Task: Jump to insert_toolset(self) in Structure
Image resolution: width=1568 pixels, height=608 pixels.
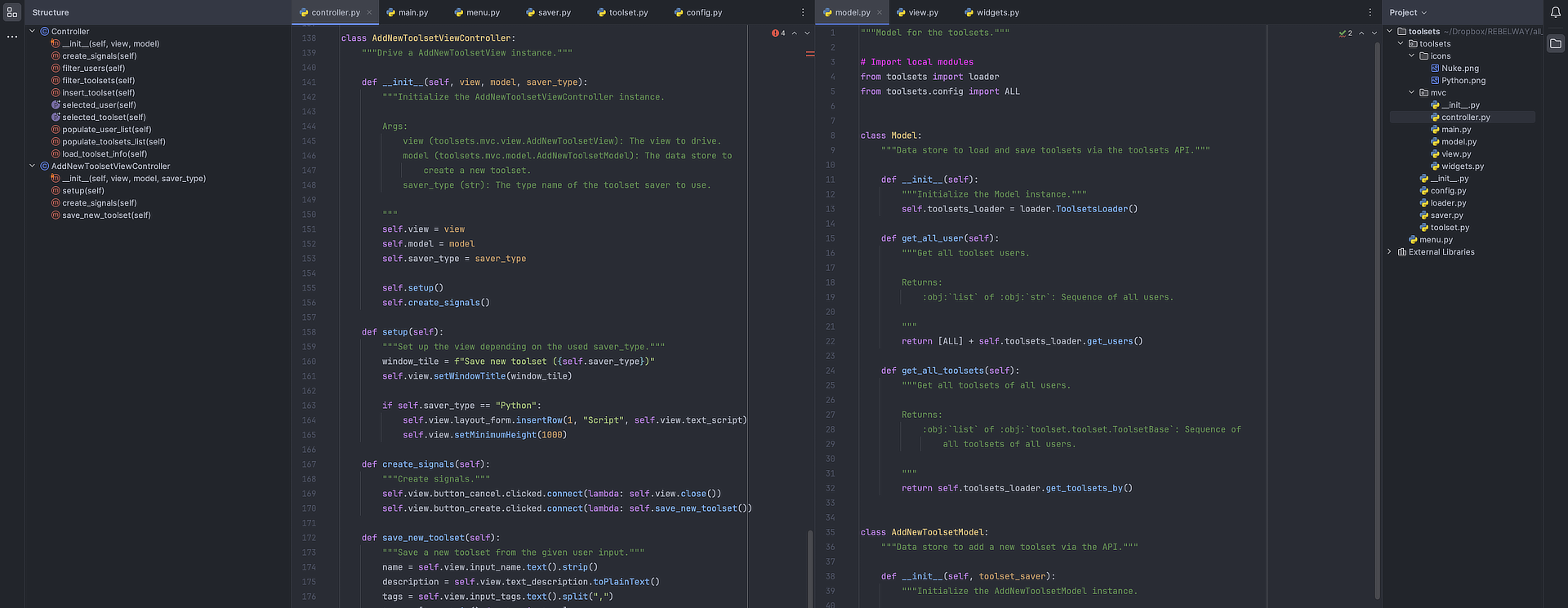Action: [98, 92]
